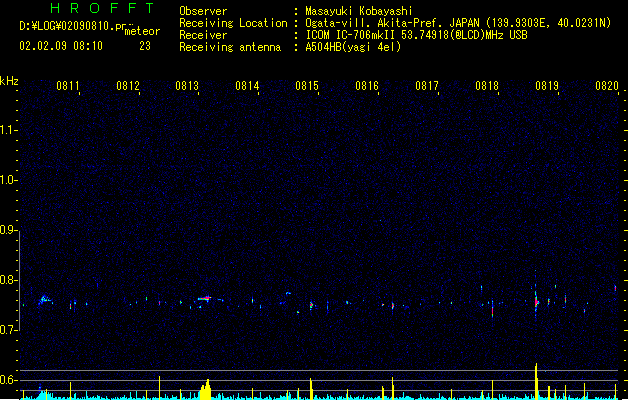The width and height of the screenshot is (629, 400).
Task: Click the 0811 time marker
Action: 67,85
